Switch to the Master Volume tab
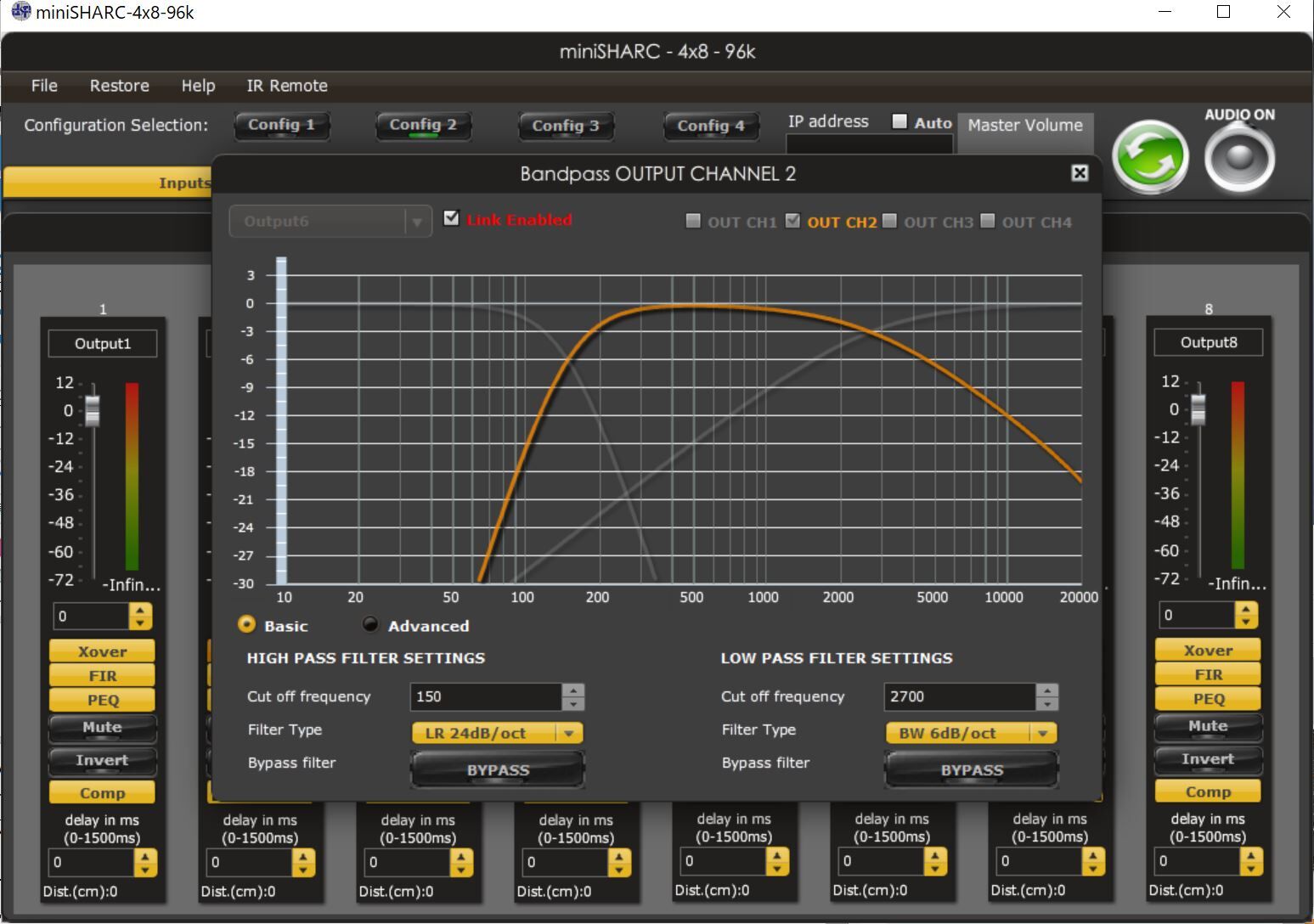Screen dimensions: 1314x924 pyautogui.click(x=1025, y=126)
